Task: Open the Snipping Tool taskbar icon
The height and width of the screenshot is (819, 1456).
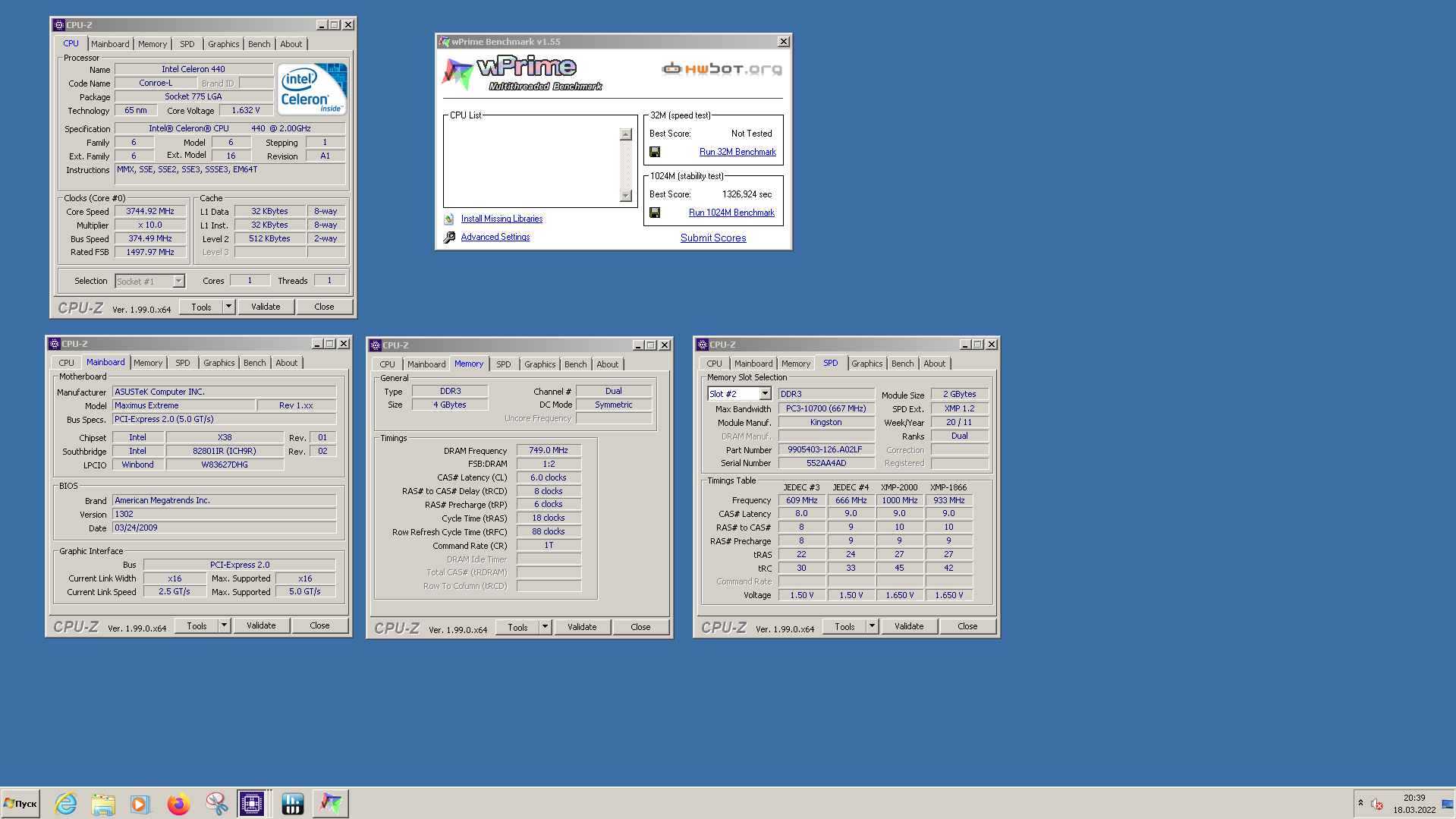Action: point(216,803)
